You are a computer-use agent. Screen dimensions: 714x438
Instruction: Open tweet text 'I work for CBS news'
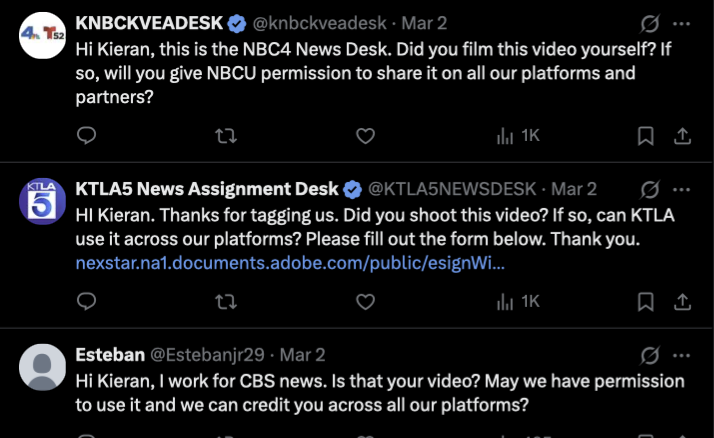[x=243, y=381]
